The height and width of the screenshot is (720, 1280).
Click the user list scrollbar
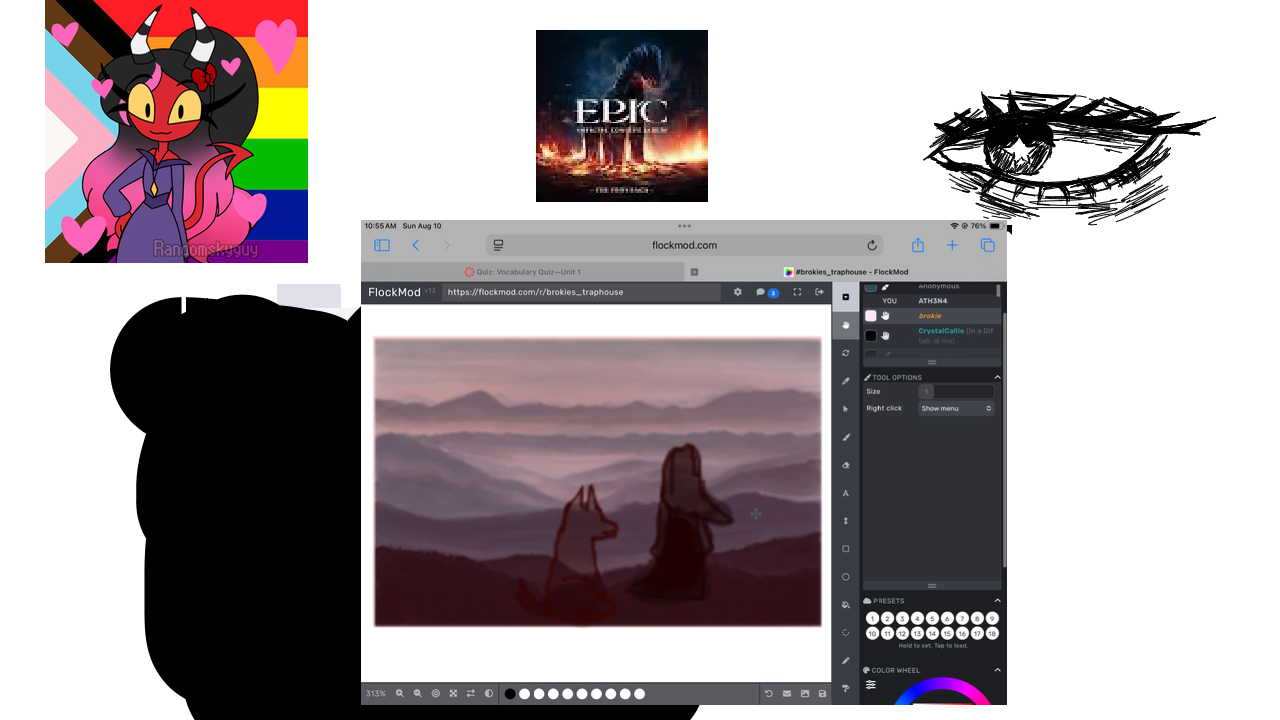tap(999, 291)
